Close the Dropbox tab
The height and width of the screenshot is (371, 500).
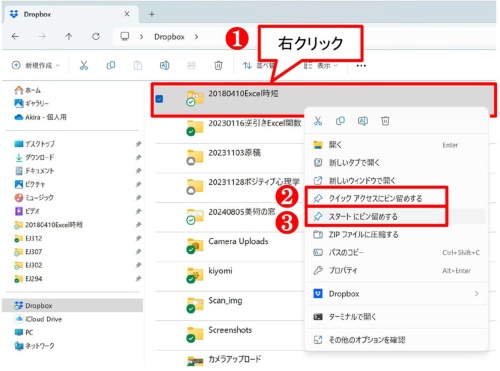click(127, 14)
